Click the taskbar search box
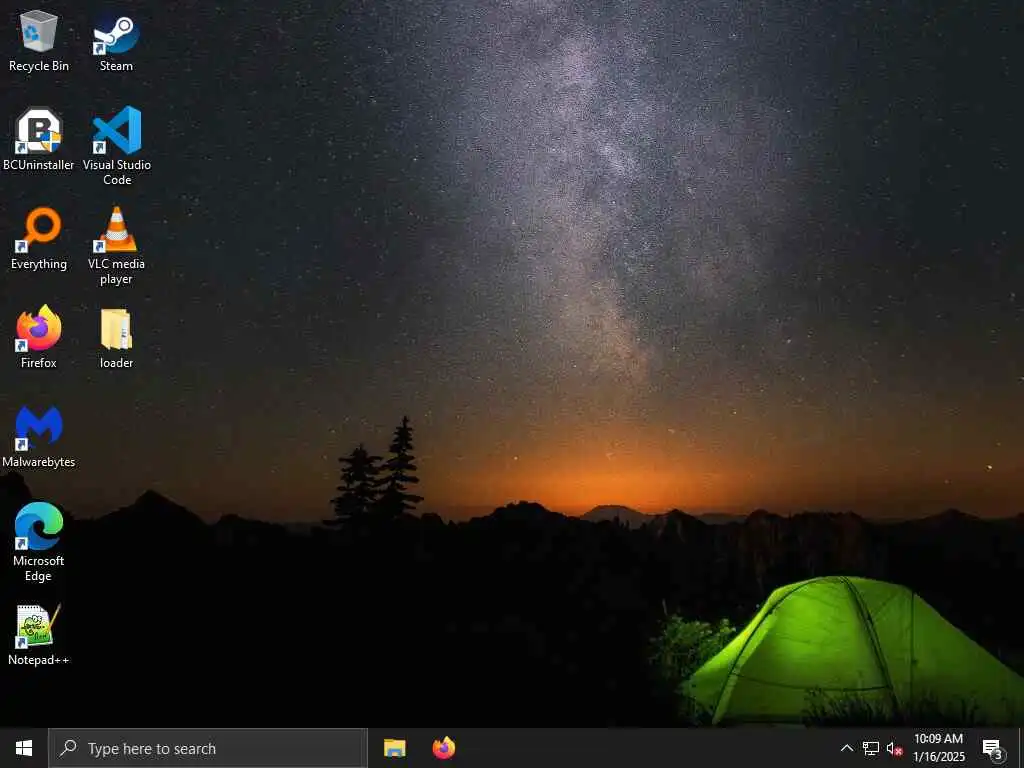Viewport: 1024px width, 768px height. coord(208,748)
